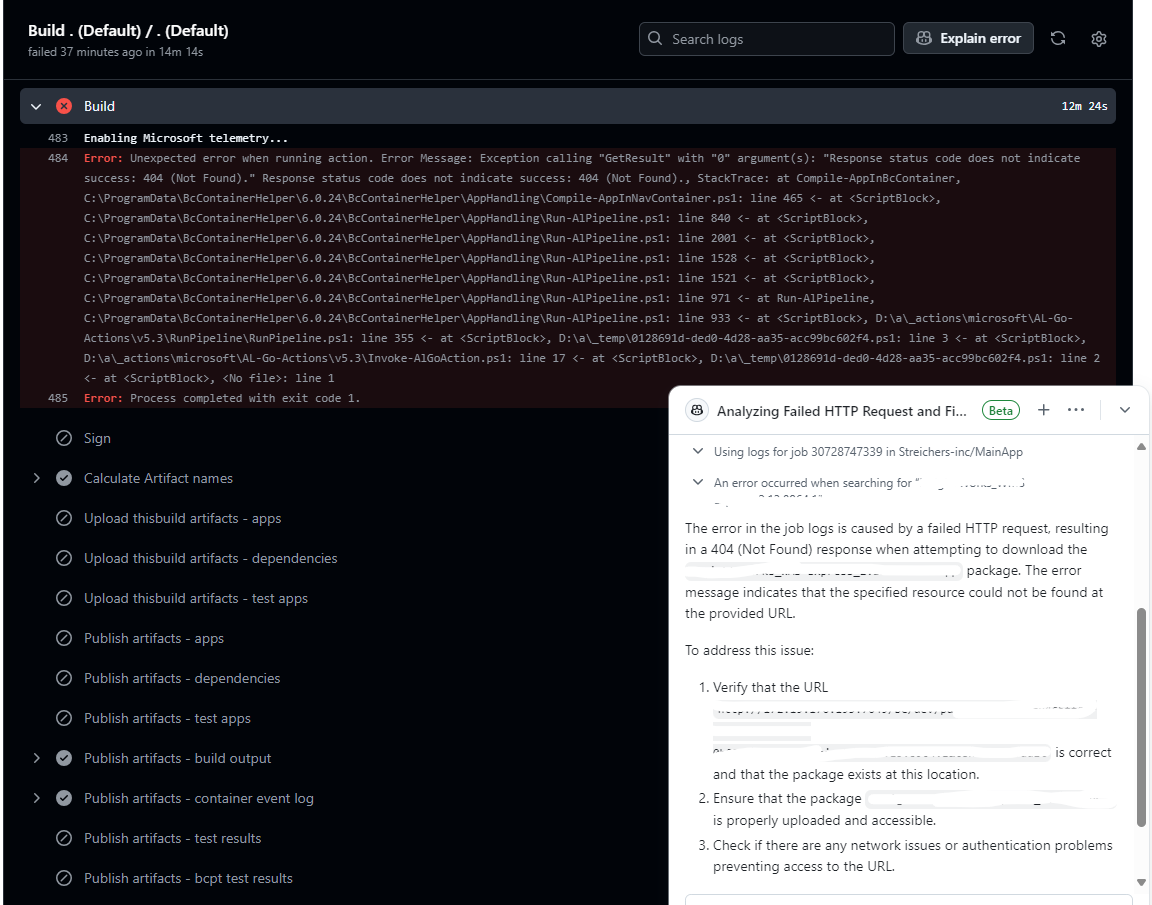
Task: Click success check beside container event log
Action: pos(64,798)
